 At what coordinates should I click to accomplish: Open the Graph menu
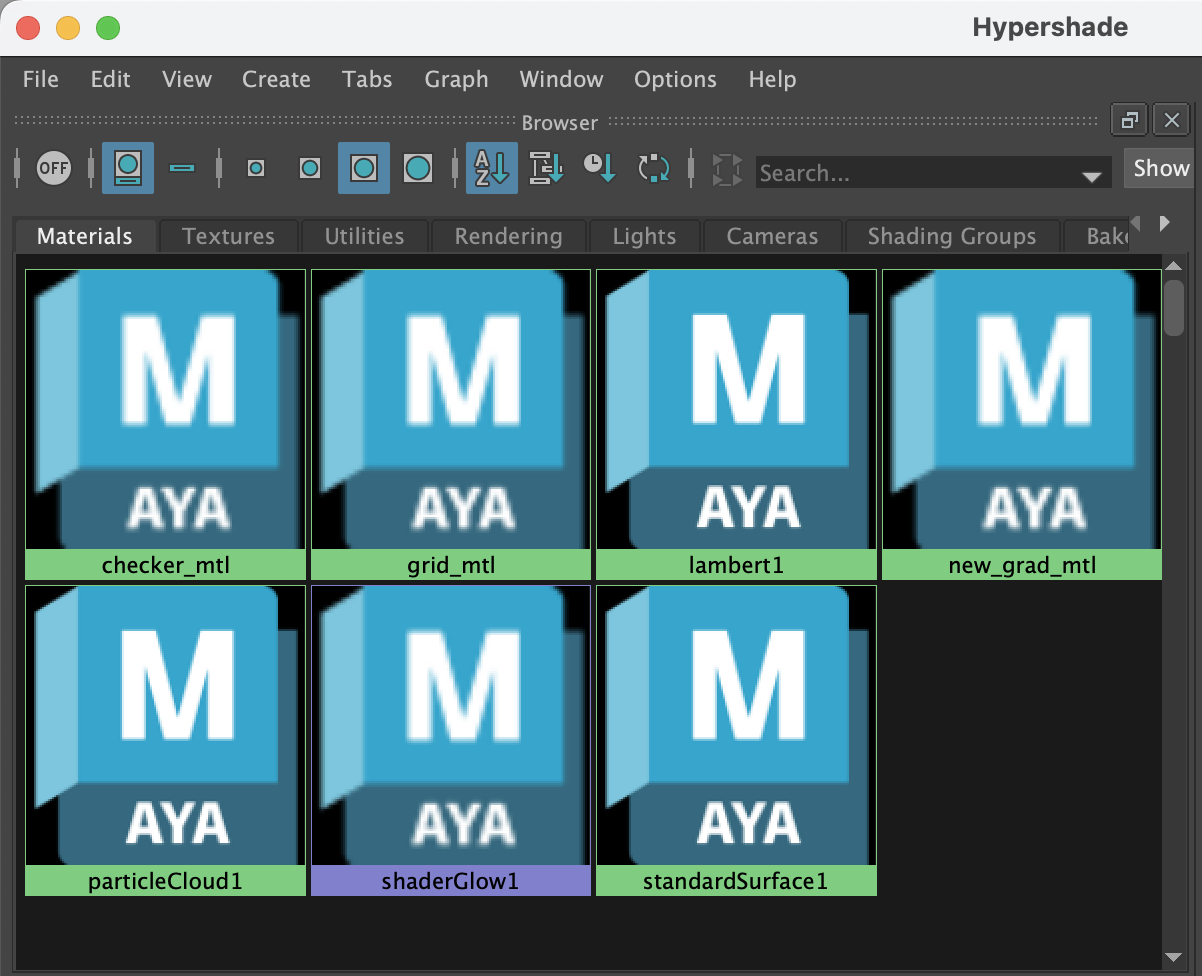tap(456, 79)
